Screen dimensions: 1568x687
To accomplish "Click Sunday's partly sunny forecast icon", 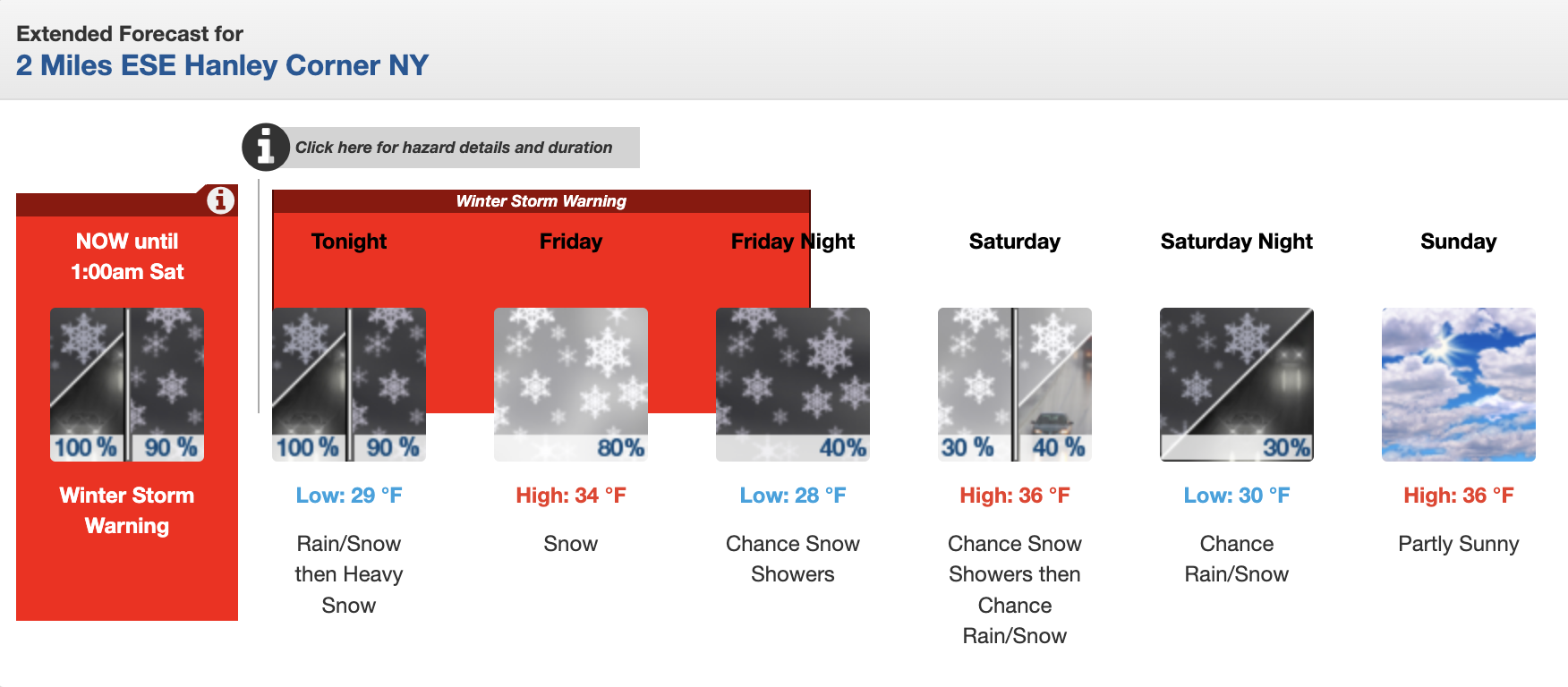I will [x=1459, y=385].
